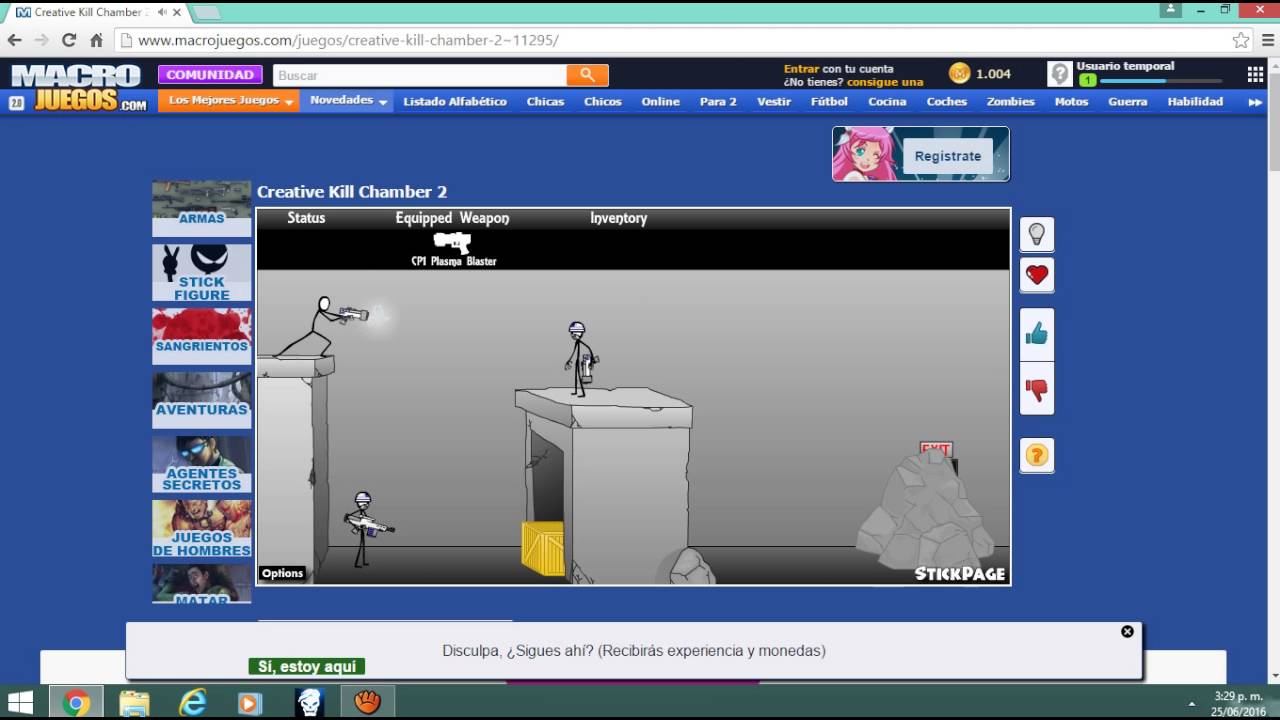Reload the page with refresh icon

point(69,40)
